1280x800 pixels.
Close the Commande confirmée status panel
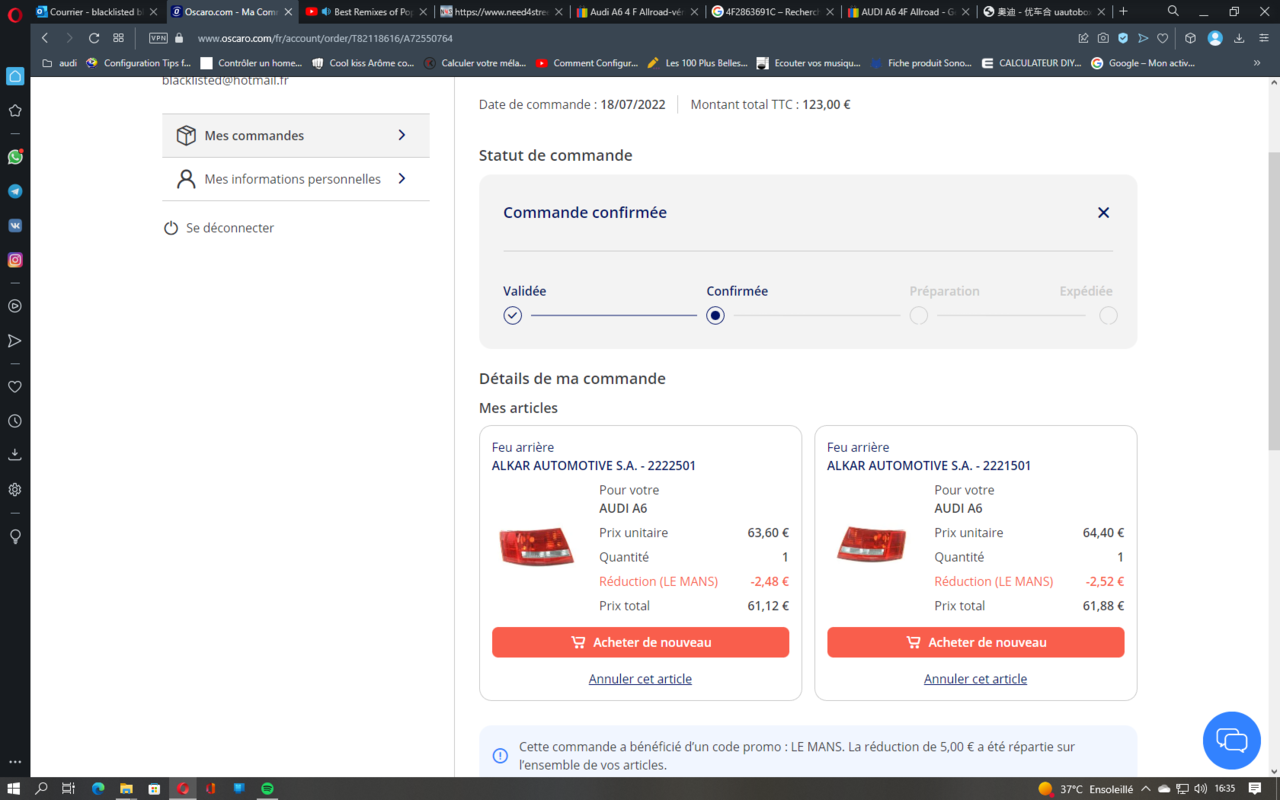pyautogui.click(x=1103, y=213)
